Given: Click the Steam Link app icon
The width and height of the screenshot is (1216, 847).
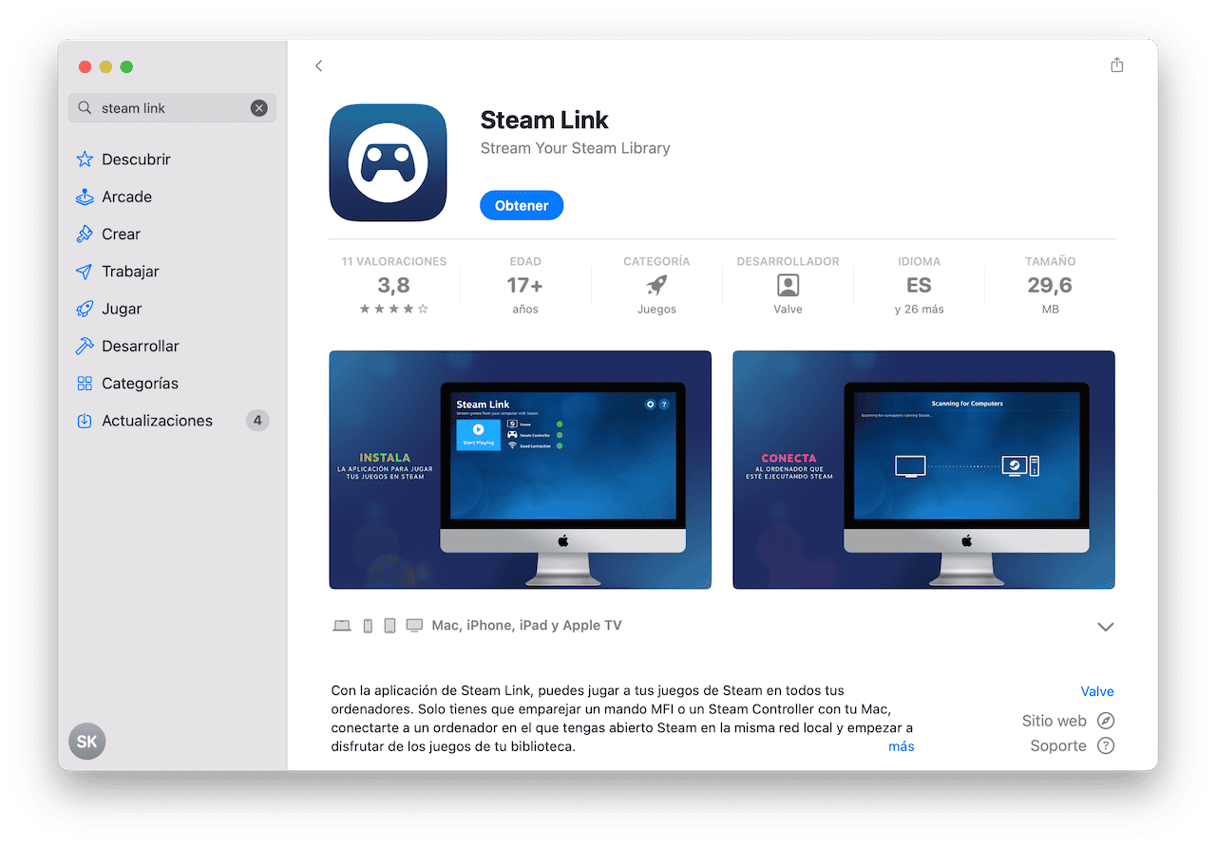Looking at the screenshot, I should [x=388, y=162].
